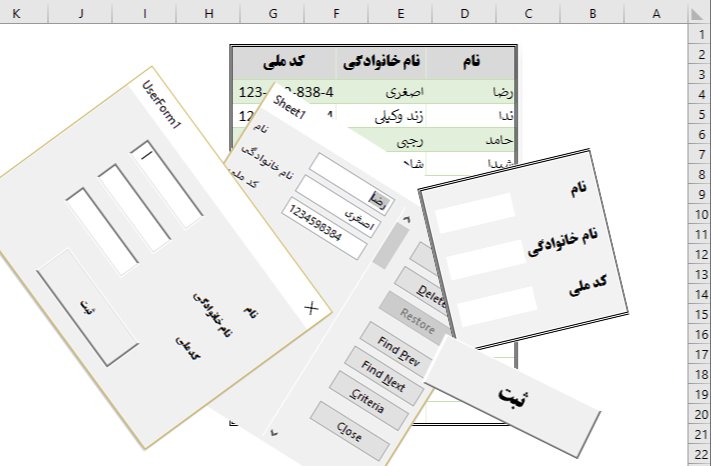Image resolution: width=711 pixels, height=466 pixels.
Task: Click the رضا field in the Sheet1 form
Action: click(x=352, y=184)
